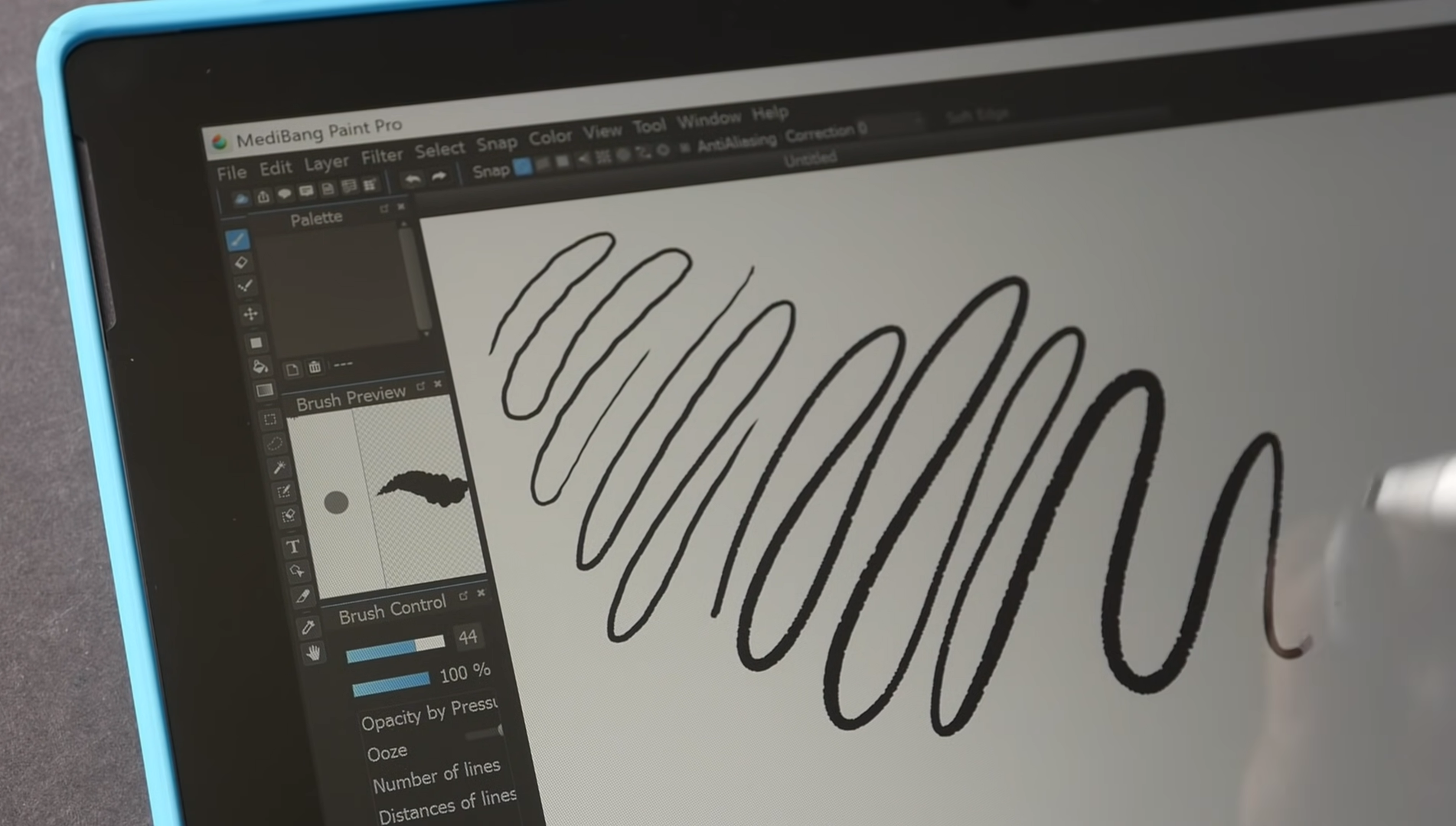Enable parallel snap guide icon
This screenshot has width=1456, height=826.
[544, 163]
